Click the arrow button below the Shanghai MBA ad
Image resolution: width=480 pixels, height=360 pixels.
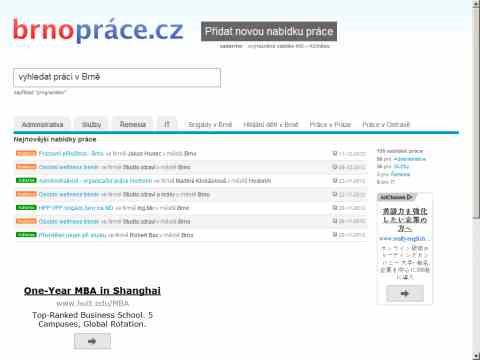point(92,341)
